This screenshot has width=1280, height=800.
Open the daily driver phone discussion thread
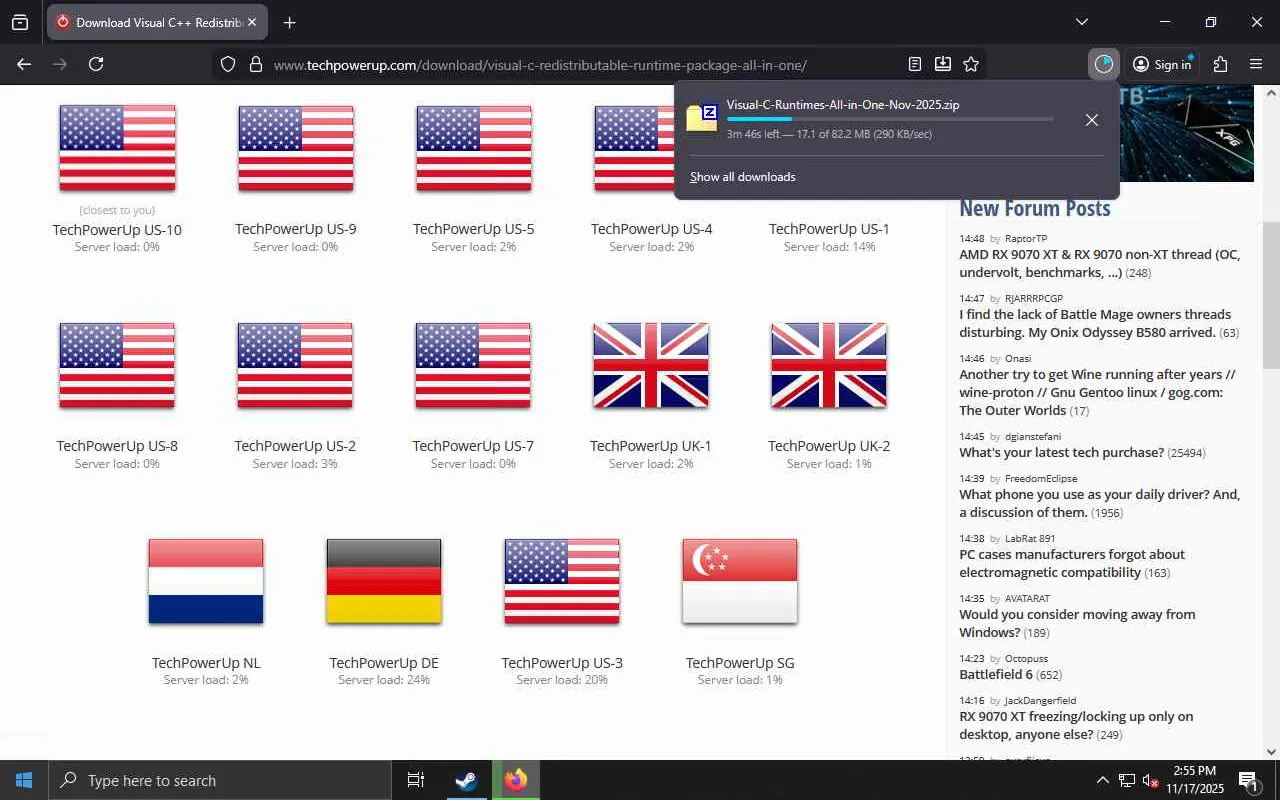pyautogui.click(x=1099, y=503)
